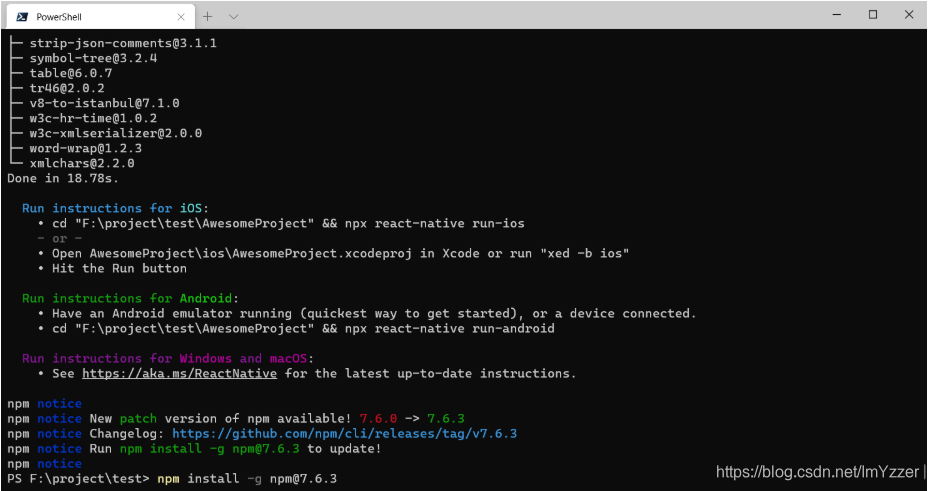The width and height of the screenshot is (930, 491).
Task: Click the green 'npm install -g npm@7.6.3' notice
Action: click(x=209, y=449)
